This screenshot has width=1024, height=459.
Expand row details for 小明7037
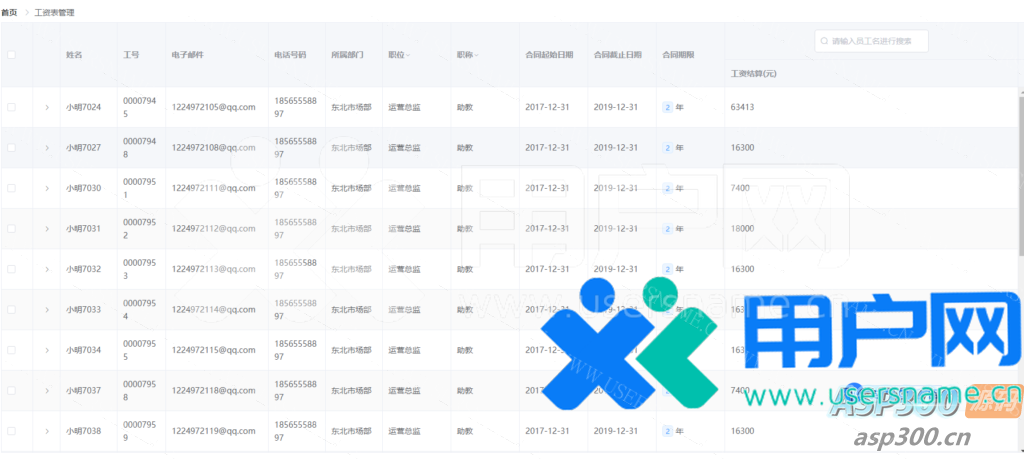click(46, 390)
